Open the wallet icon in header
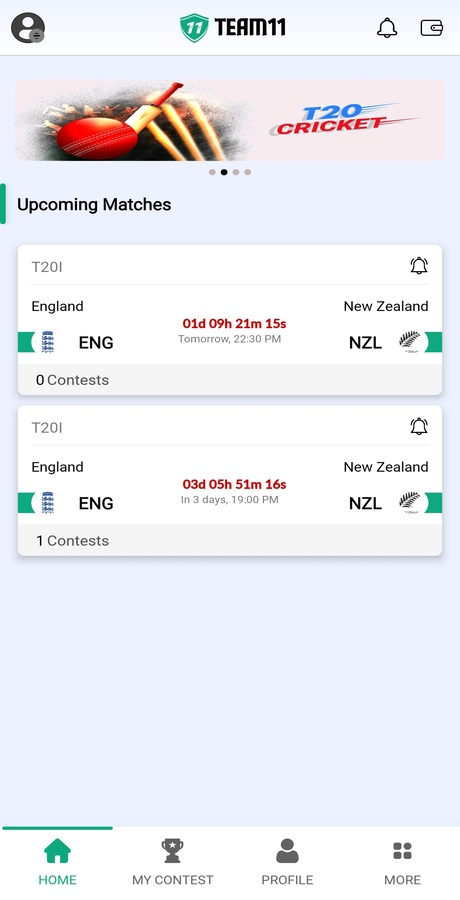Viewport: 460px width, 900px height. 431,28
